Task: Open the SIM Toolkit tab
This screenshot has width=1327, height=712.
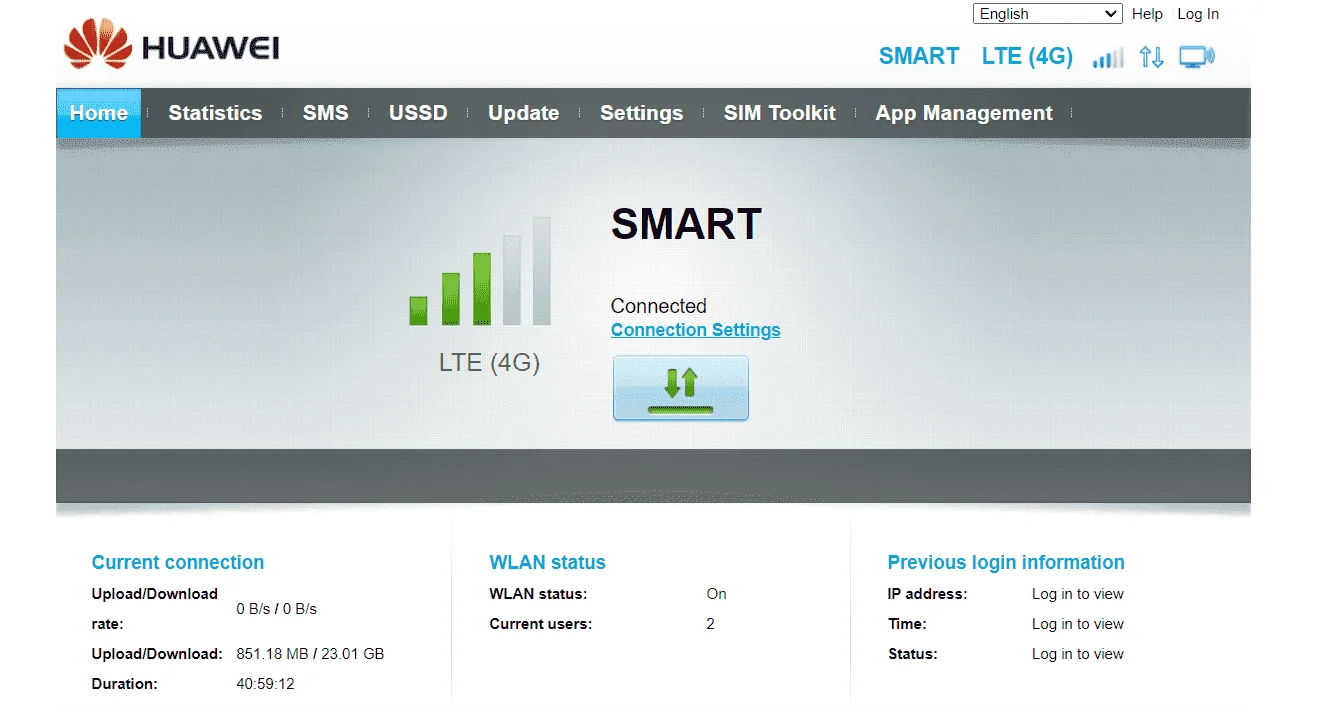Action: 779,113
